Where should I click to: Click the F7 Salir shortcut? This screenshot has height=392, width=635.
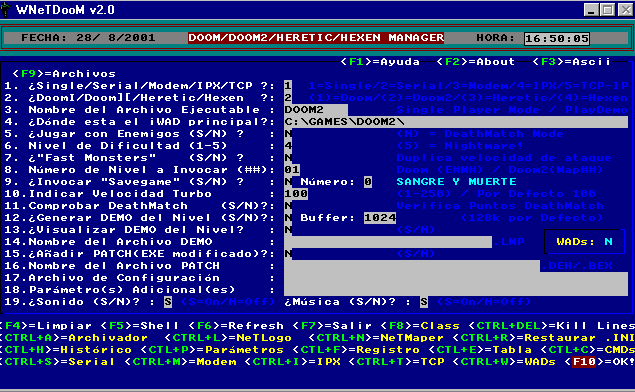332,326
